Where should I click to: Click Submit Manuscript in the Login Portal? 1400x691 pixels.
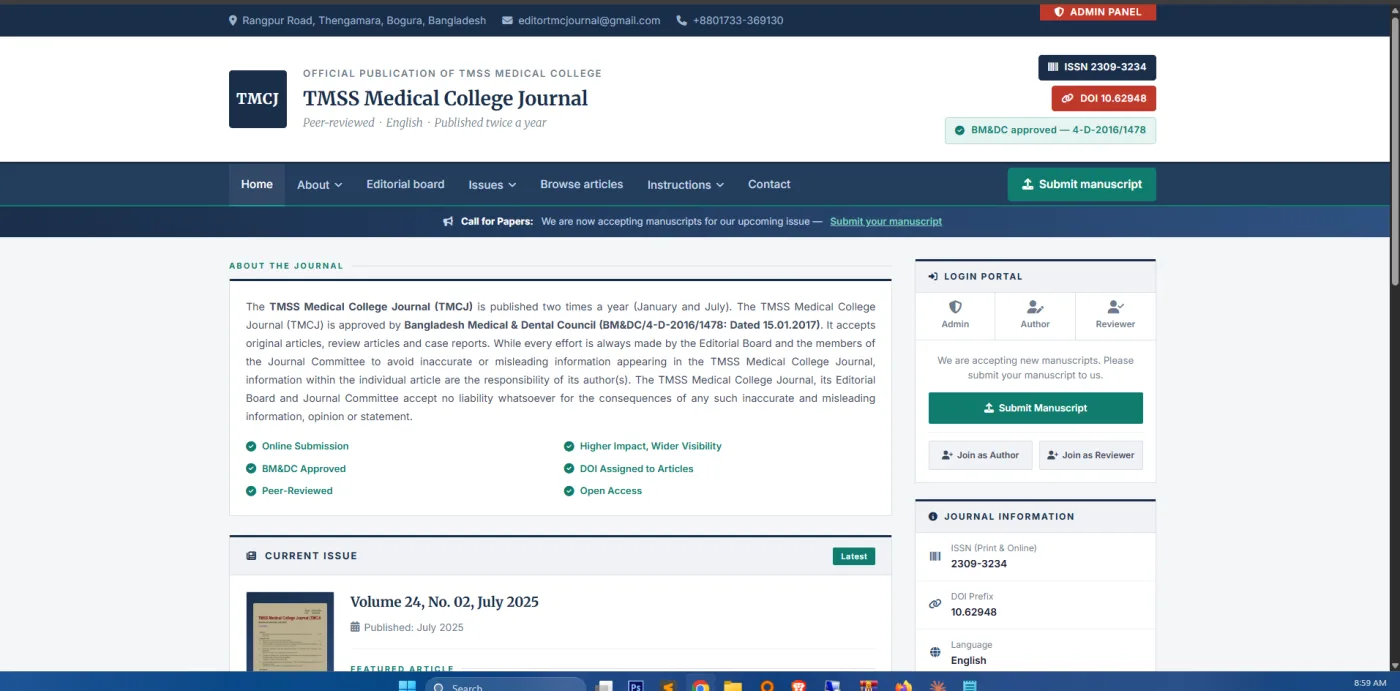[x=1035, y=408]
